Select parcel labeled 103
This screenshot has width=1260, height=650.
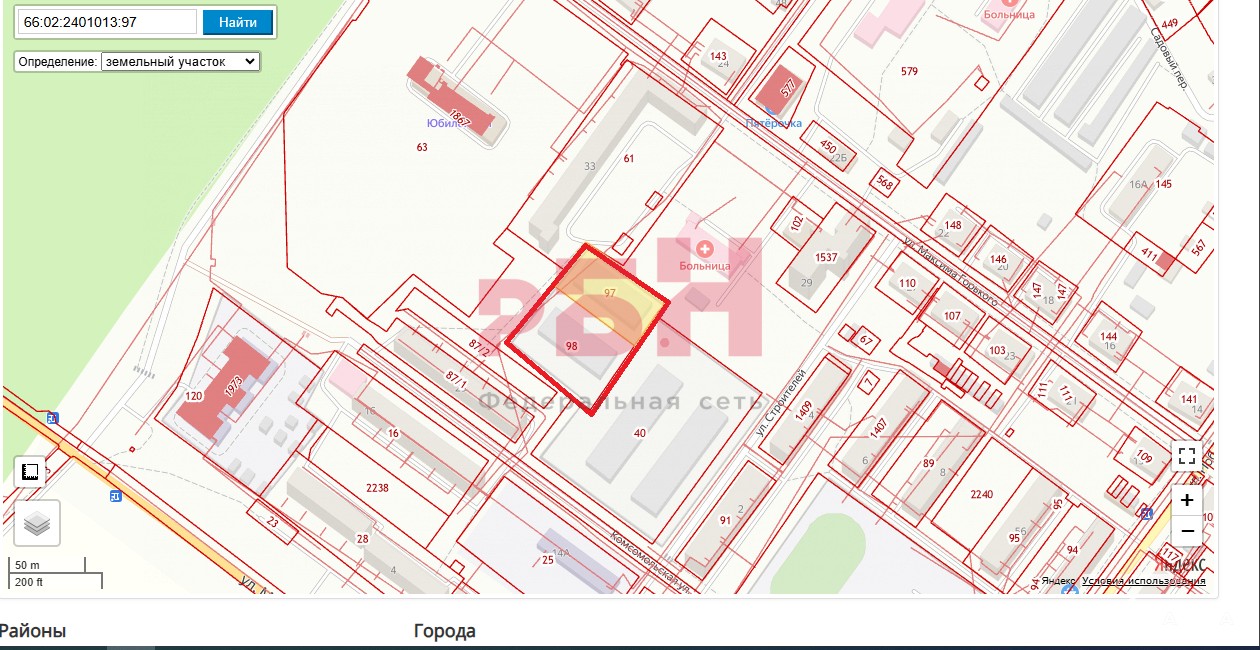tap(996, 350)
